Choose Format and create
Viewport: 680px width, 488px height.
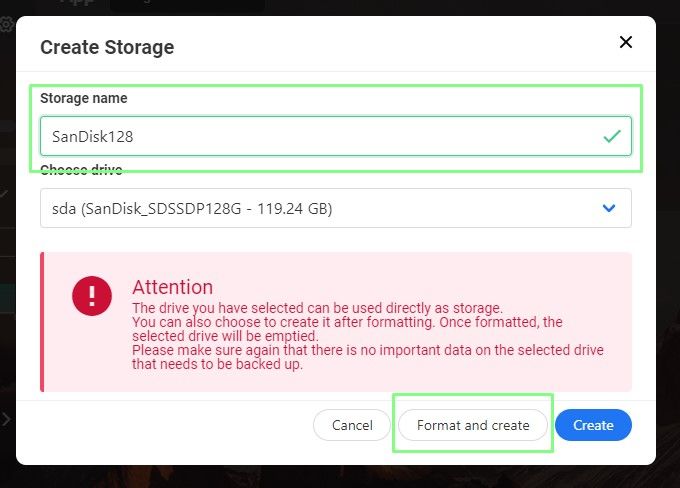(x=473, y=425)
